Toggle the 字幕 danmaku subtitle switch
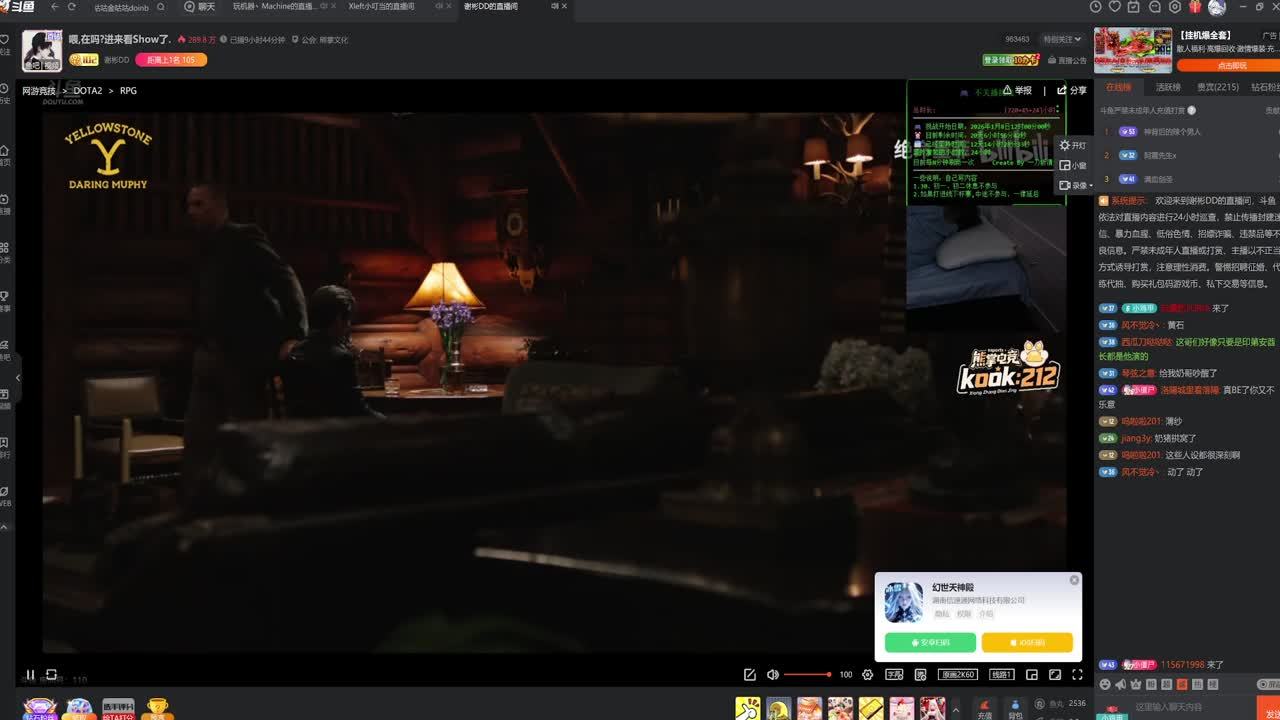1280x720 pixels. coord(894,675)
